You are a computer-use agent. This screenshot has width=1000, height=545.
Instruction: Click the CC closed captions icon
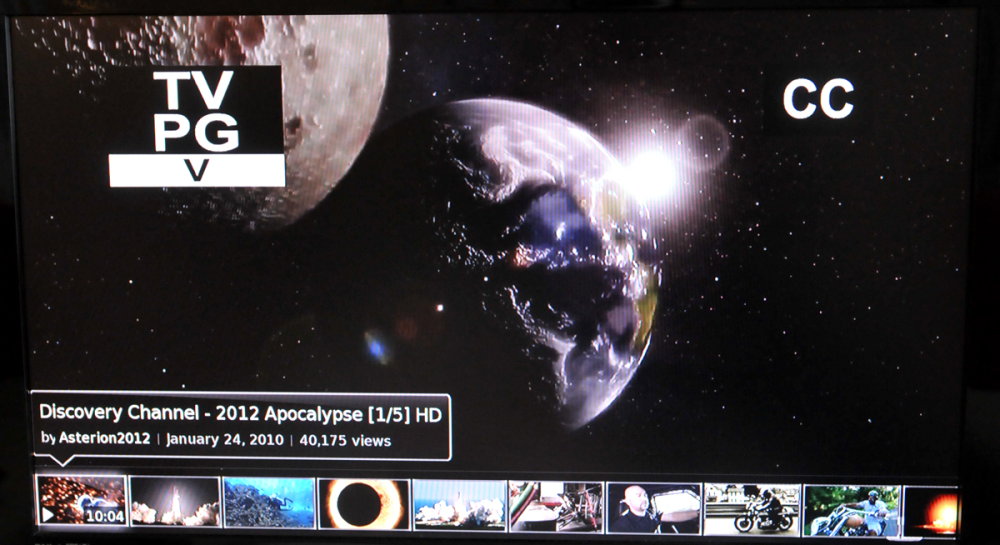tap(818, 99)
